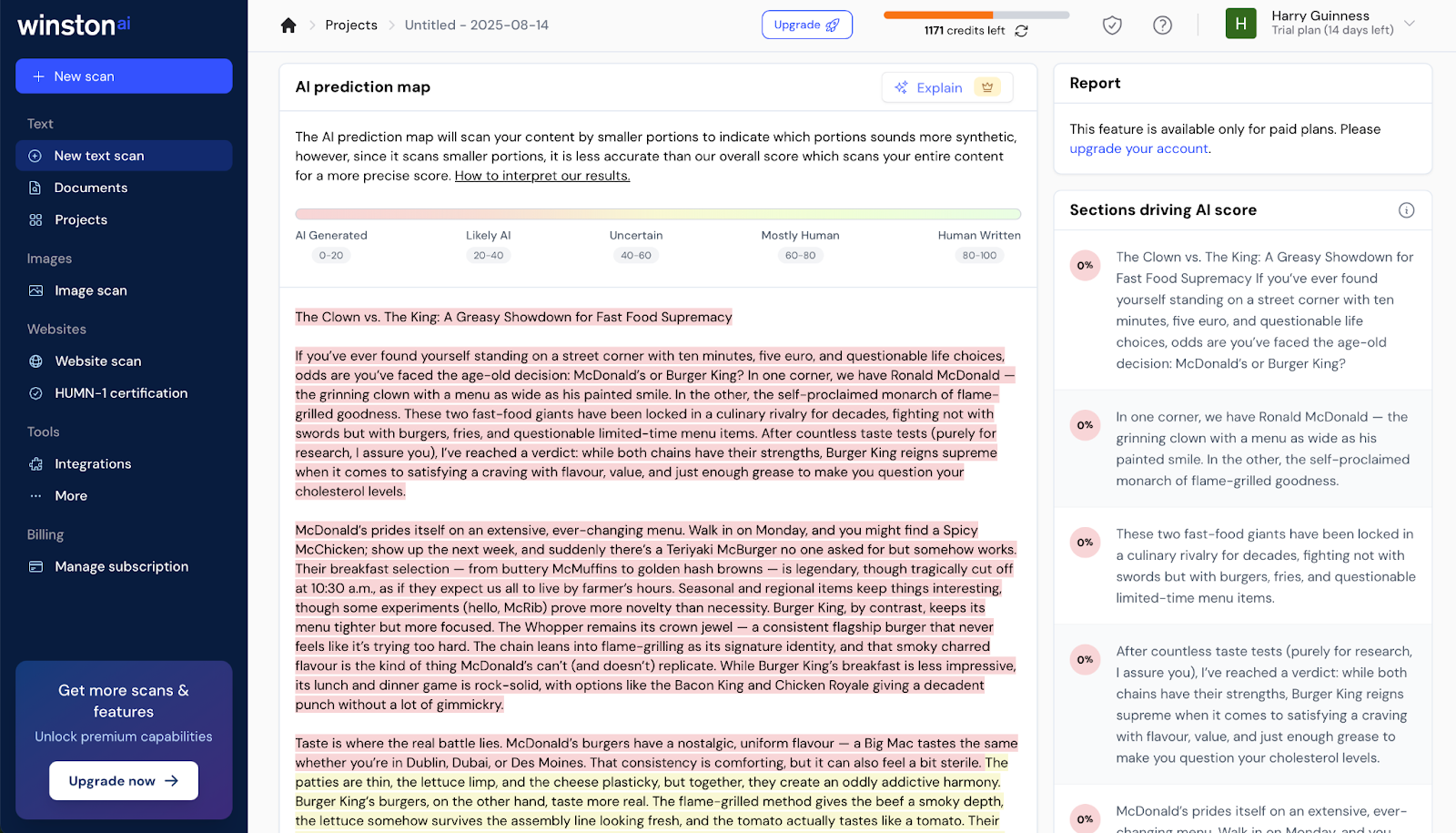
Task: Follow the 'upgrade your account' link
Action: point(1139,148)
